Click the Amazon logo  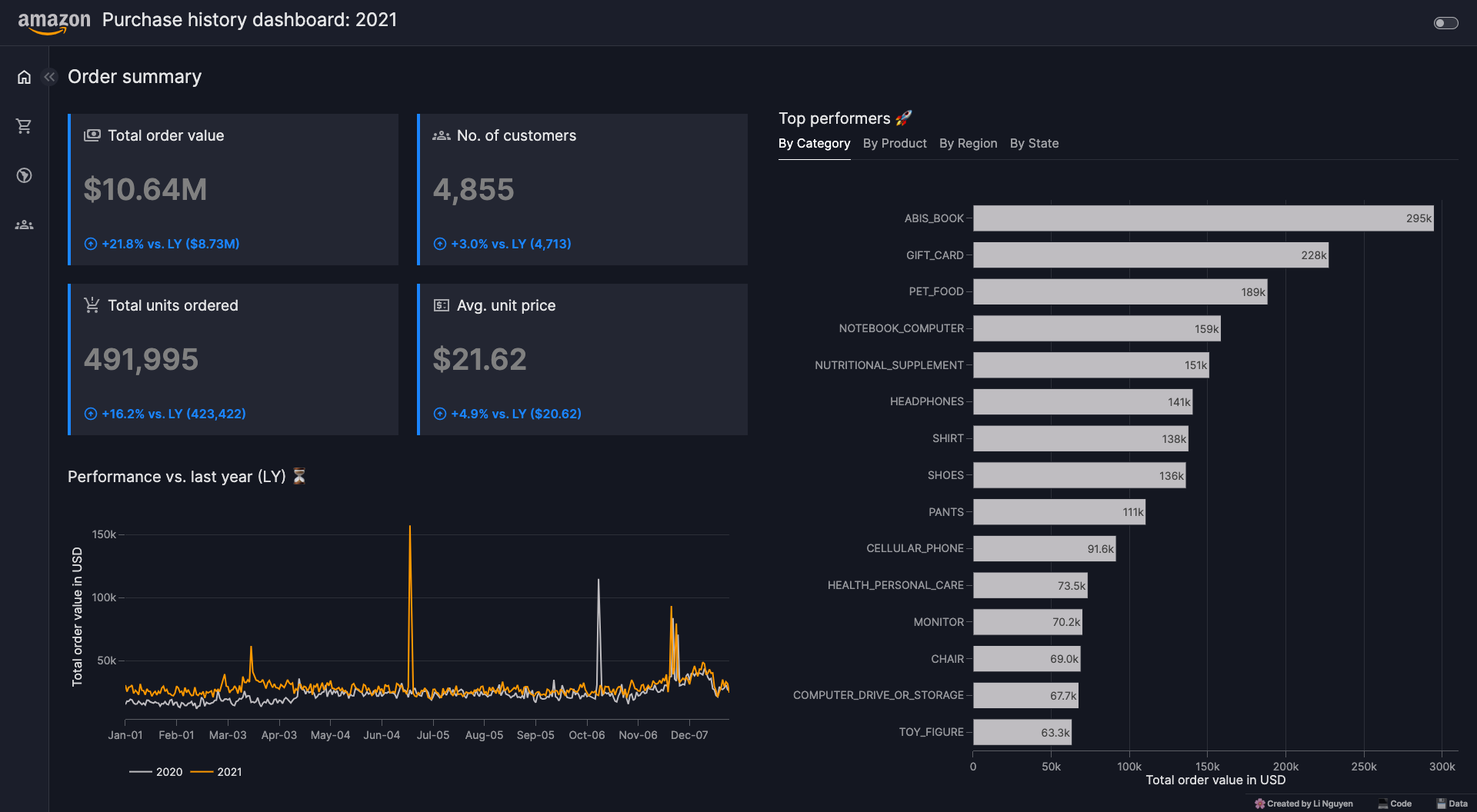pyautogui.click(x=54, y=22)
